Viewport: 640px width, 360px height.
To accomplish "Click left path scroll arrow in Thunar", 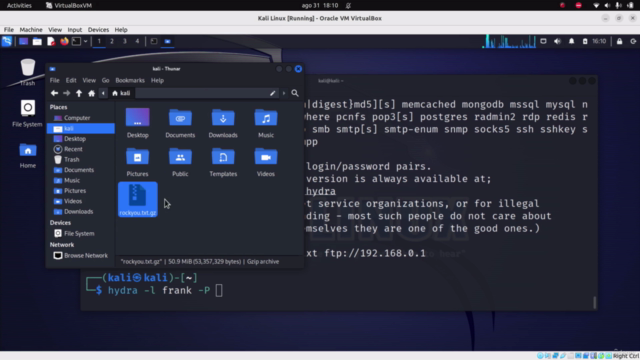I will point(103,93).
